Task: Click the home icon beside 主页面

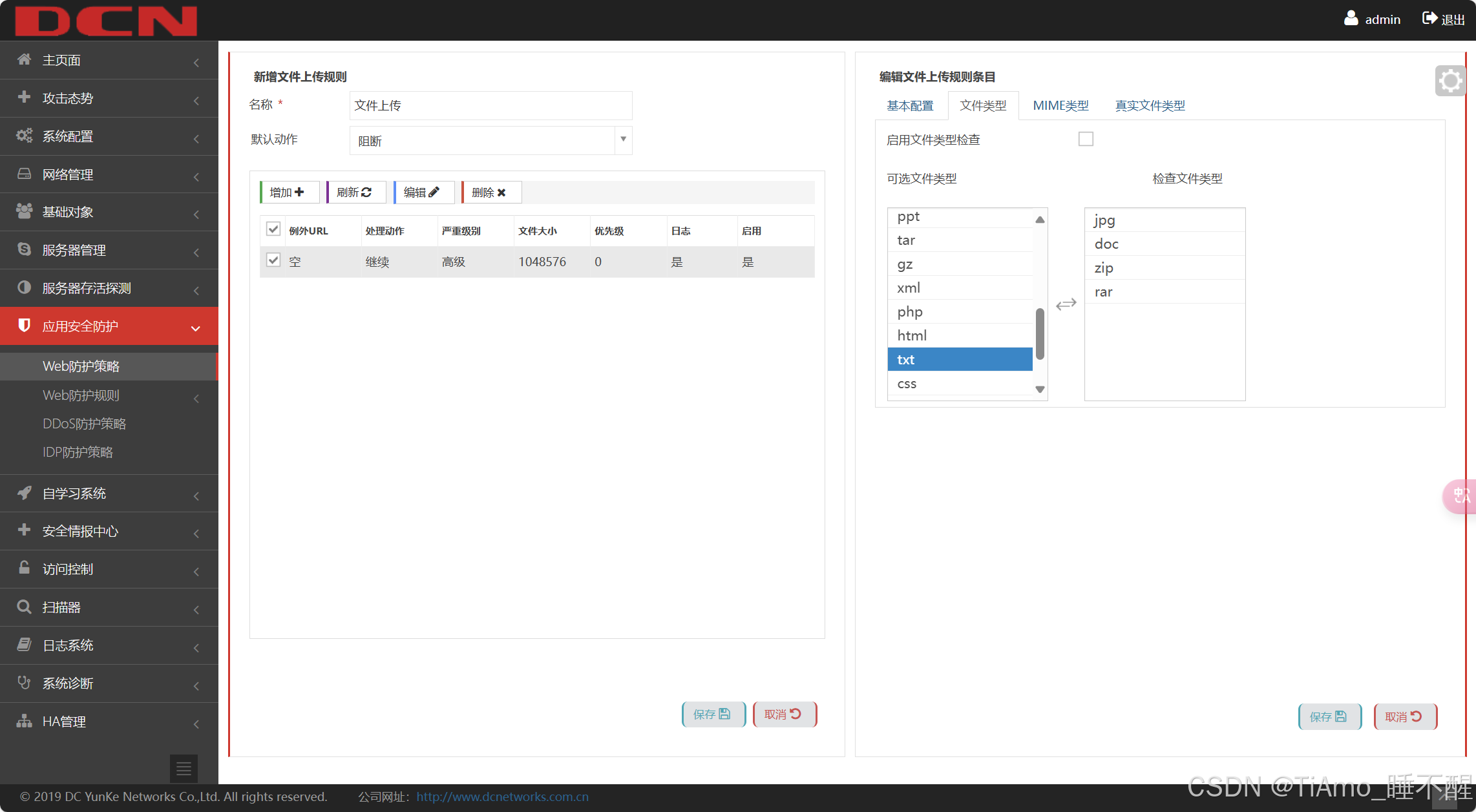Action: tap(24, 59)
